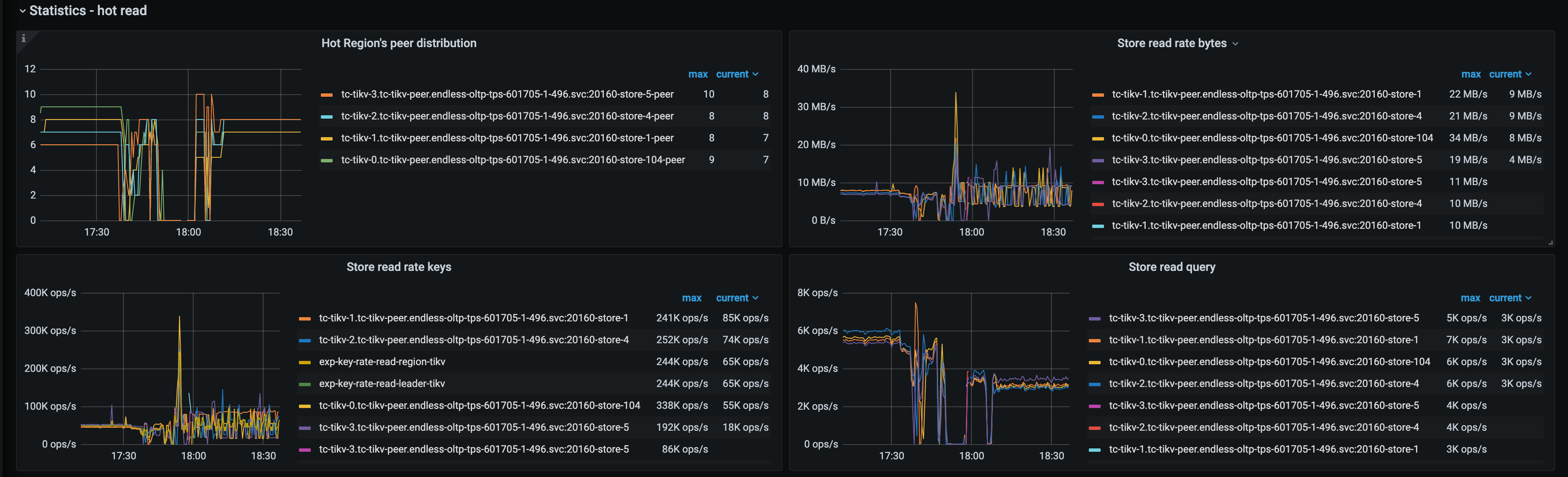Click the yellow series icon next to exp-key-rate-read-region-tikv
Viewport: 1568px width, 477px height.
pos(306,361)
